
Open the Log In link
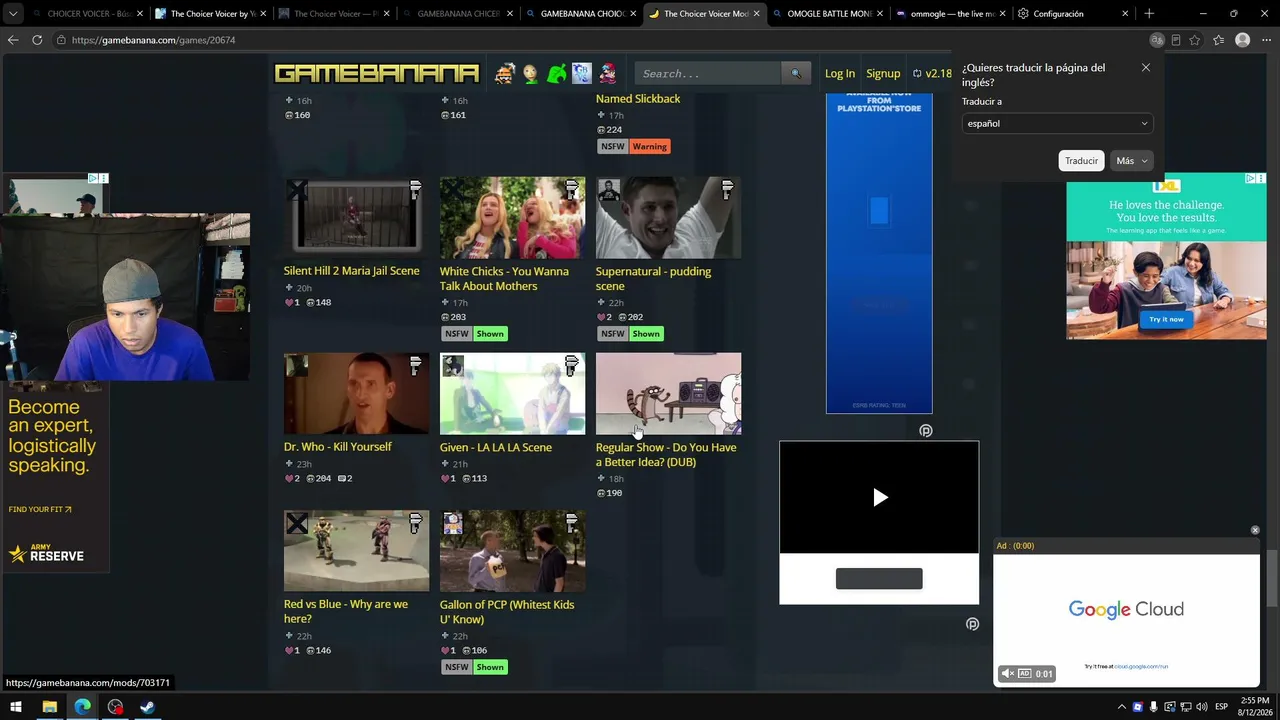840,73
